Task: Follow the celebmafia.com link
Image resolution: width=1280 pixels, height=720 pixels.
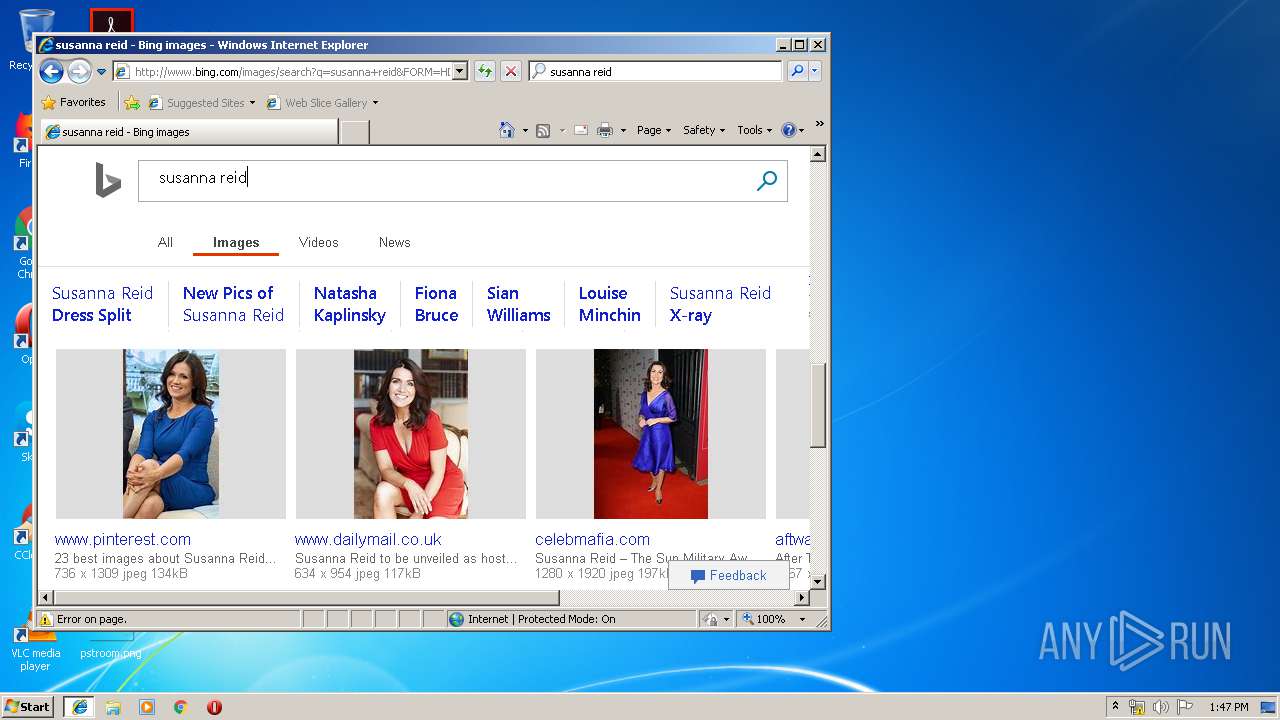Action: pyautogui.click(x=592, y=539)
